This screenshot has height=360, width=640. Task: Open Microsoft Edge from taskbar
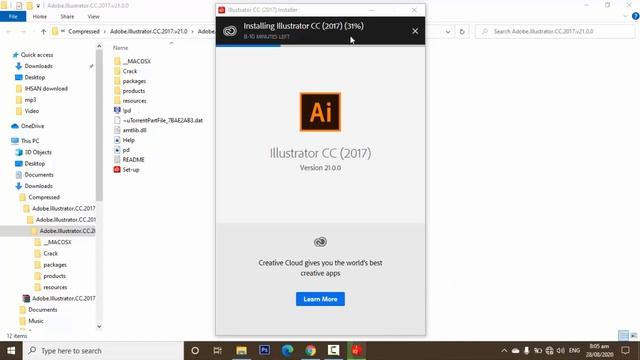(287, 351)
